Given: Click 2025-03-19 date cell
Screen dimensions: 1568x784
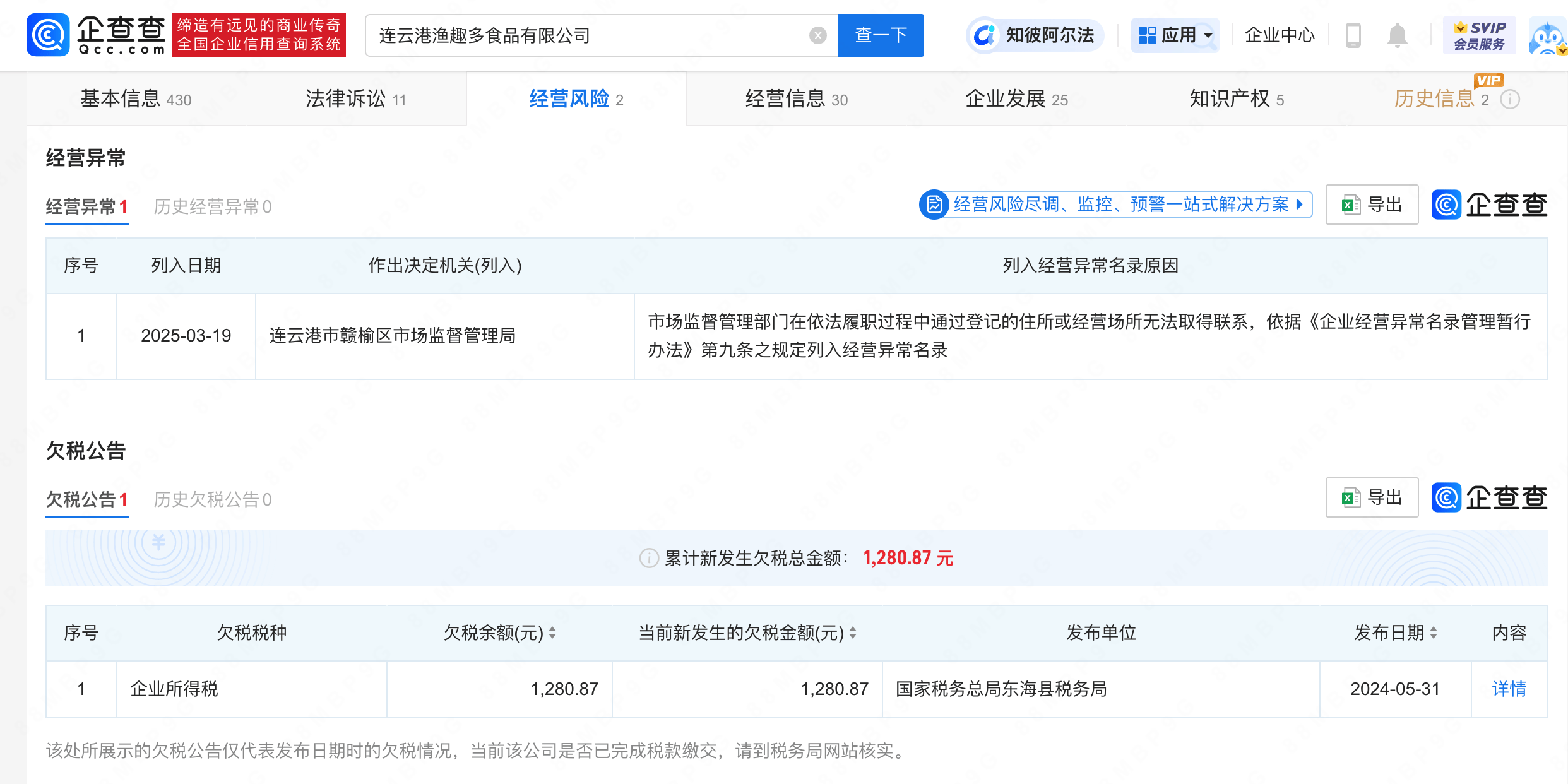Looking at the screenshot, I should pos(186,336).
